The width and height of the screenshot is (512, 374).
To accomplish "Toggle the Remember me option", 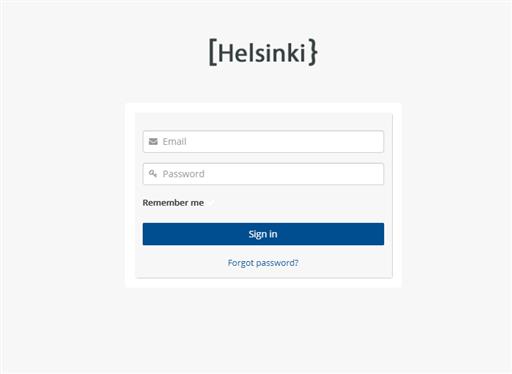I will [x=173, y=203].
